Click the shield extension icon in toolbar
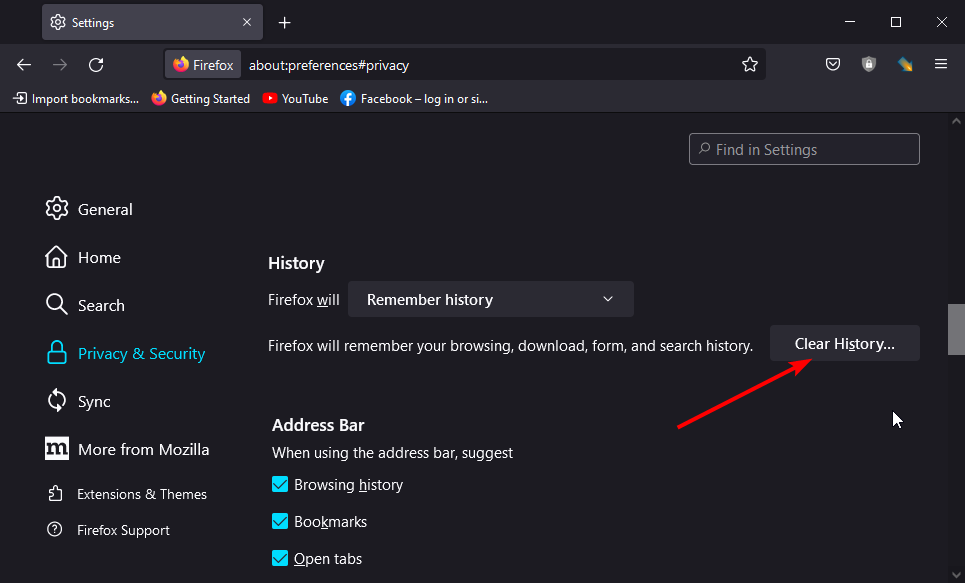Screen dimensions: 965x583 869,65
